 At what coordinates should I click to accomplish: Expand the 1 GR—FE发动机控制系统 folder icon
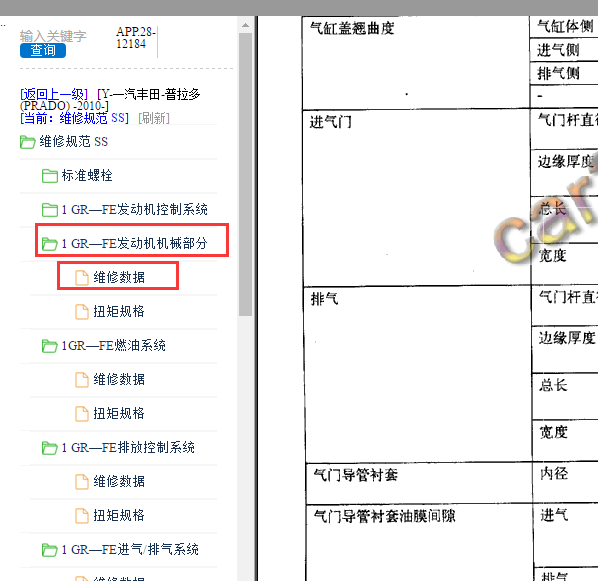pos(50,210)
